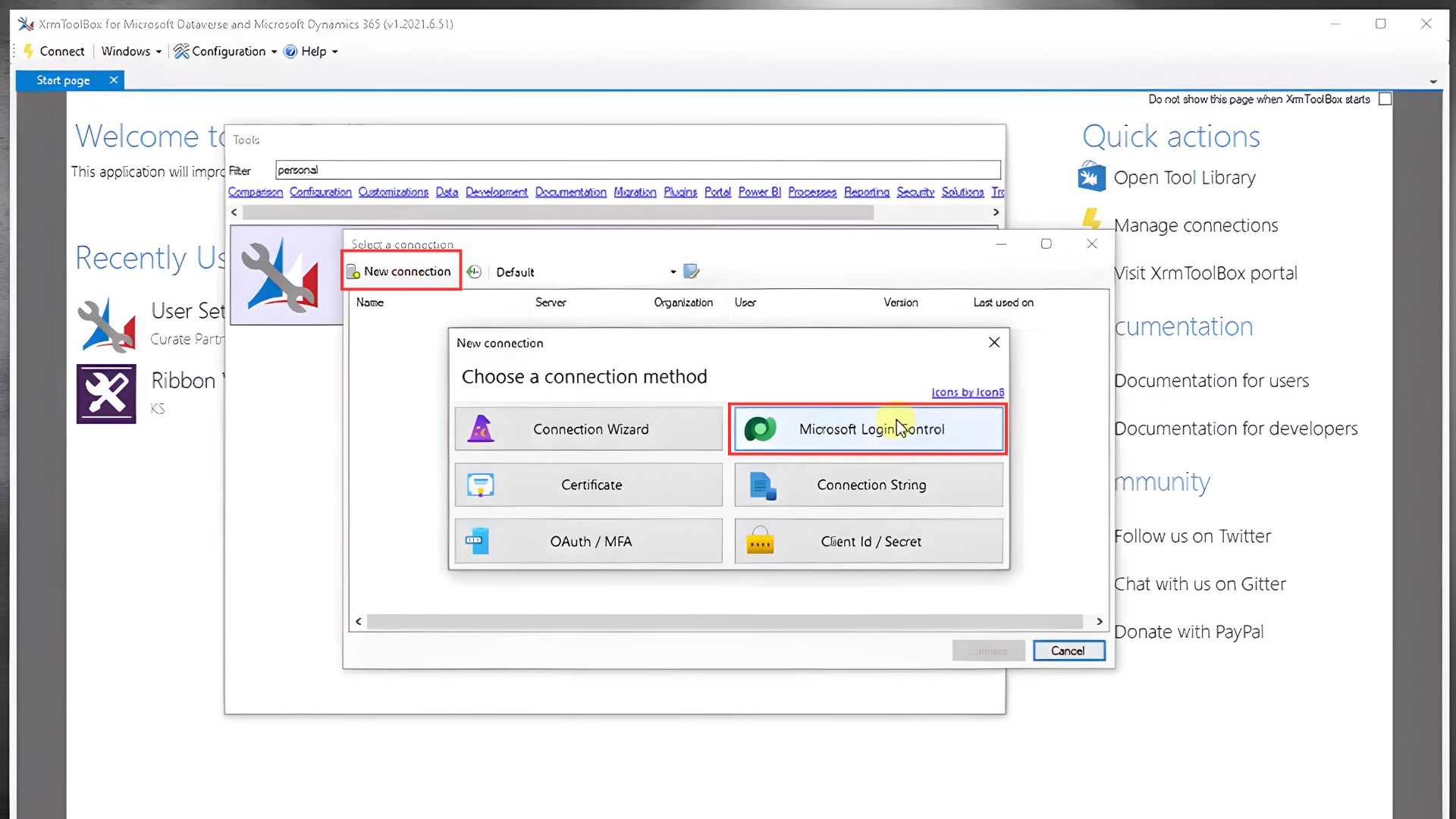
Task: Open Visit XrmToolBox portal link
Action: (1205, 273)
